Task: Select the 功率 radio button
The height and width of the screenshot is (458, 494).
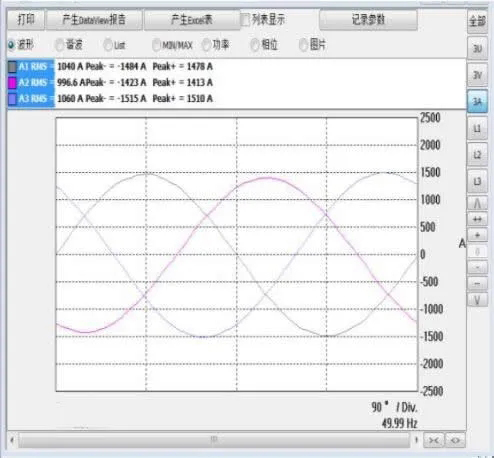Action: 206,45
